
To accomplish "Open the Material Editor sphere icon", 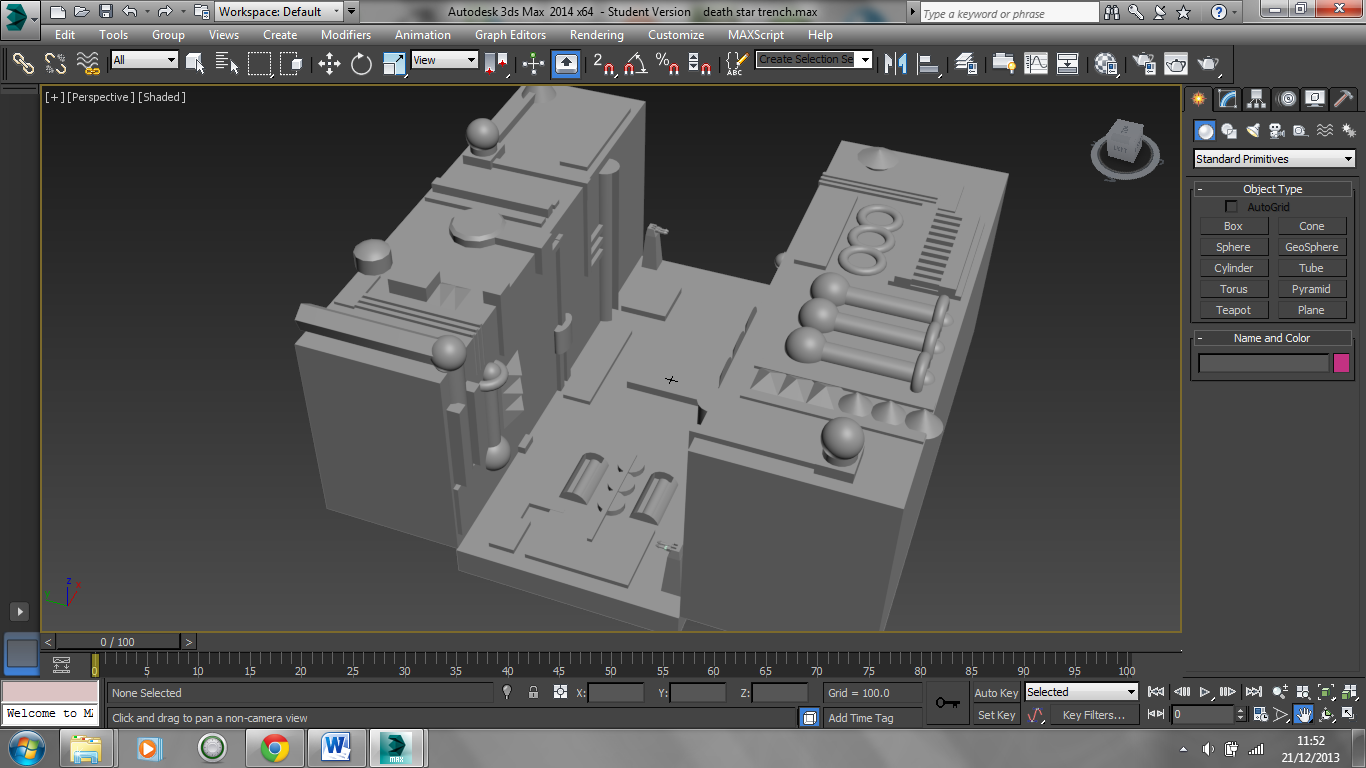I will pos(1105,64).
